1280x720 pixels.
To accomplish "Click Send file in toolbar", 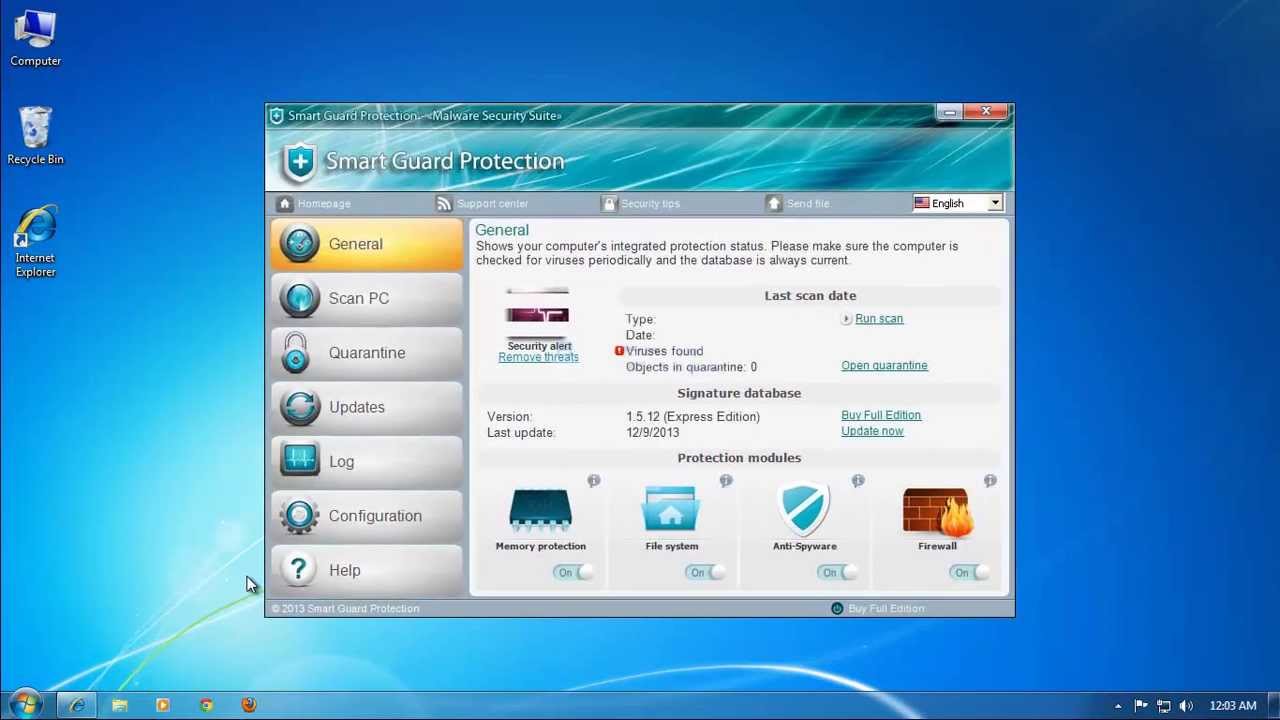I will coord(798,203).
